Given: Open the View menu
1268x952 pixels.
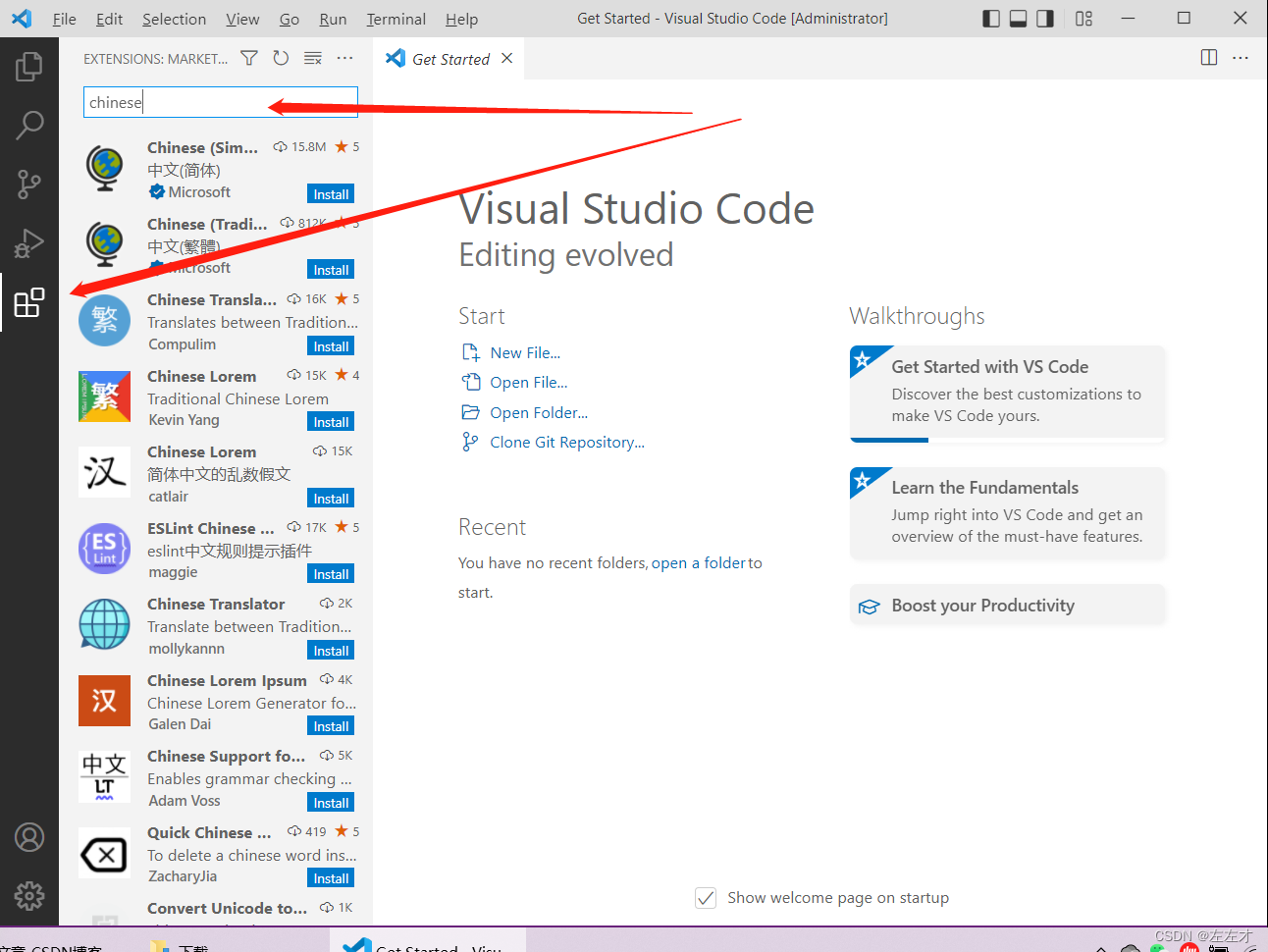Looking at the screenshot, I should click(242, 19).
